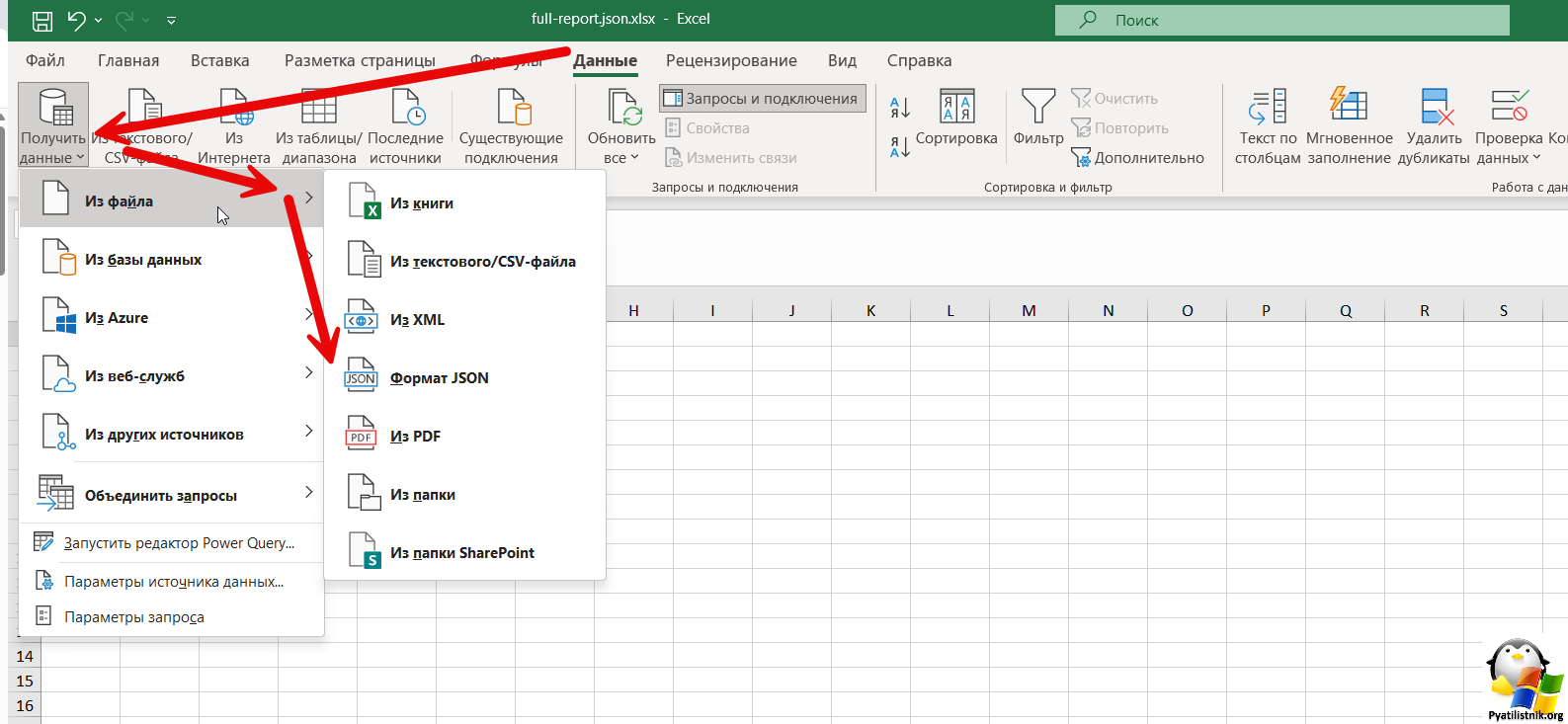1568x724 pixels.
Task: Click the Search box in title bar
Action: coord(1281,20)
